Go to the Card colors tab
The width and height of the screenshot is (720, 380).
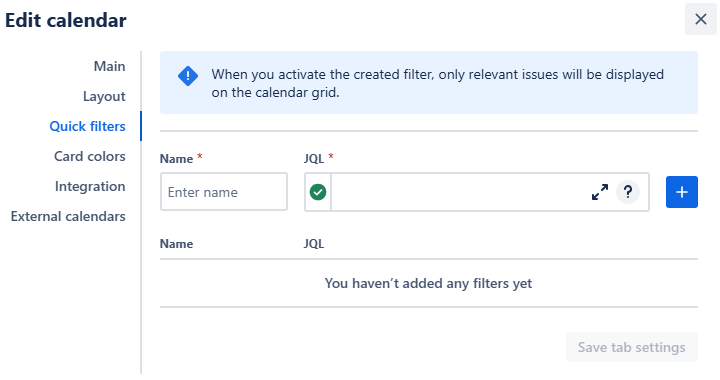tap(90, 156)
